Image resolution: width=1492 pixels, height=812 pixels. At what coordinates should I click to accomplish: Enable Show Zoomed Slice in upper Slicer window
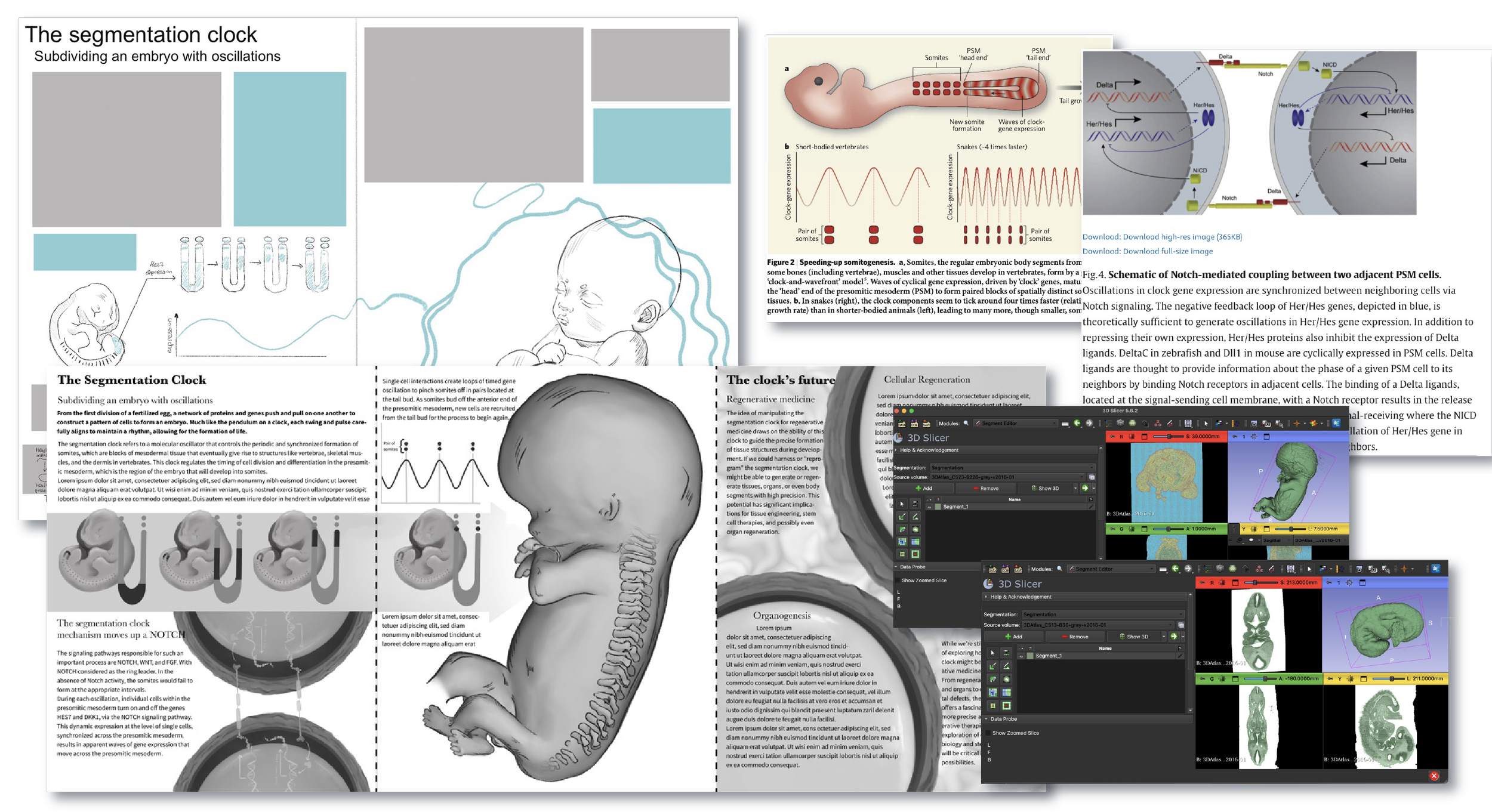[x=898, y=580]
